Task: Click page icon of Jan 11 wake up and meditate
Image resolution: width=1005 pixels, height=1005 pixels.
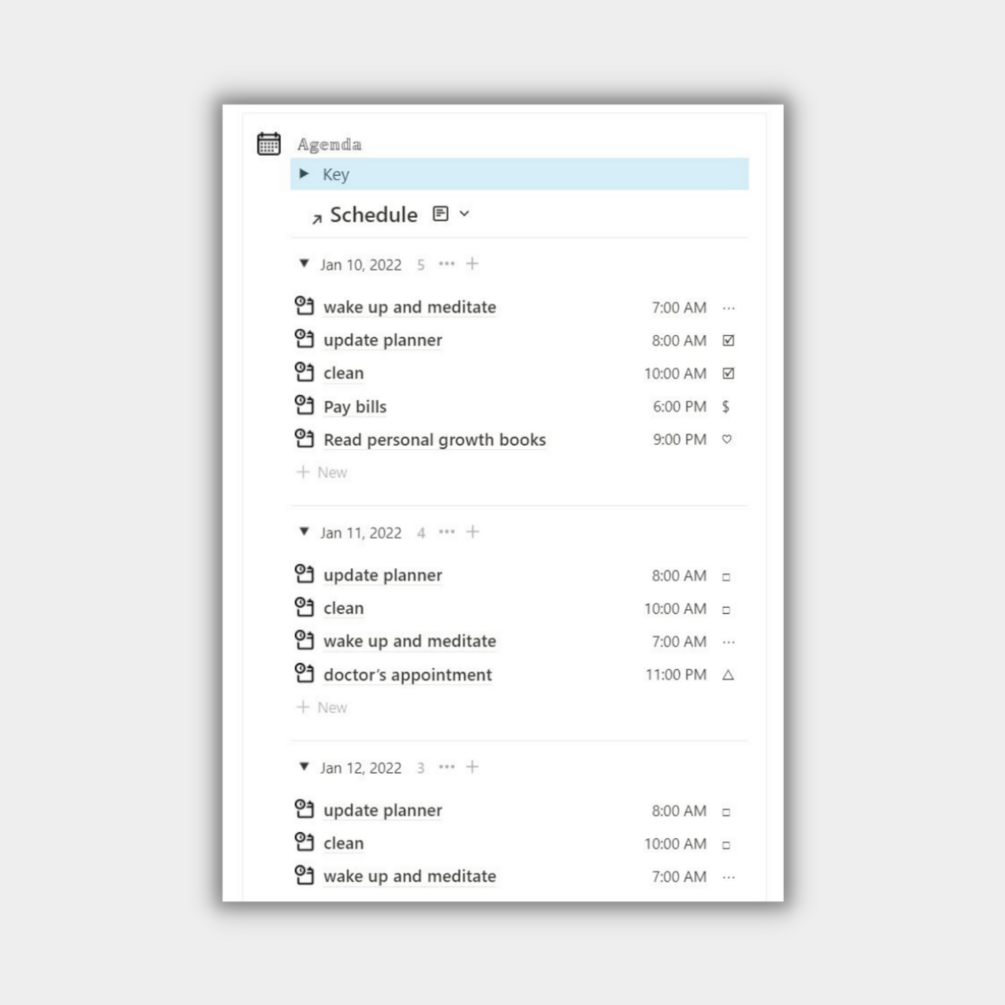Action: click(x=304, y=640)
